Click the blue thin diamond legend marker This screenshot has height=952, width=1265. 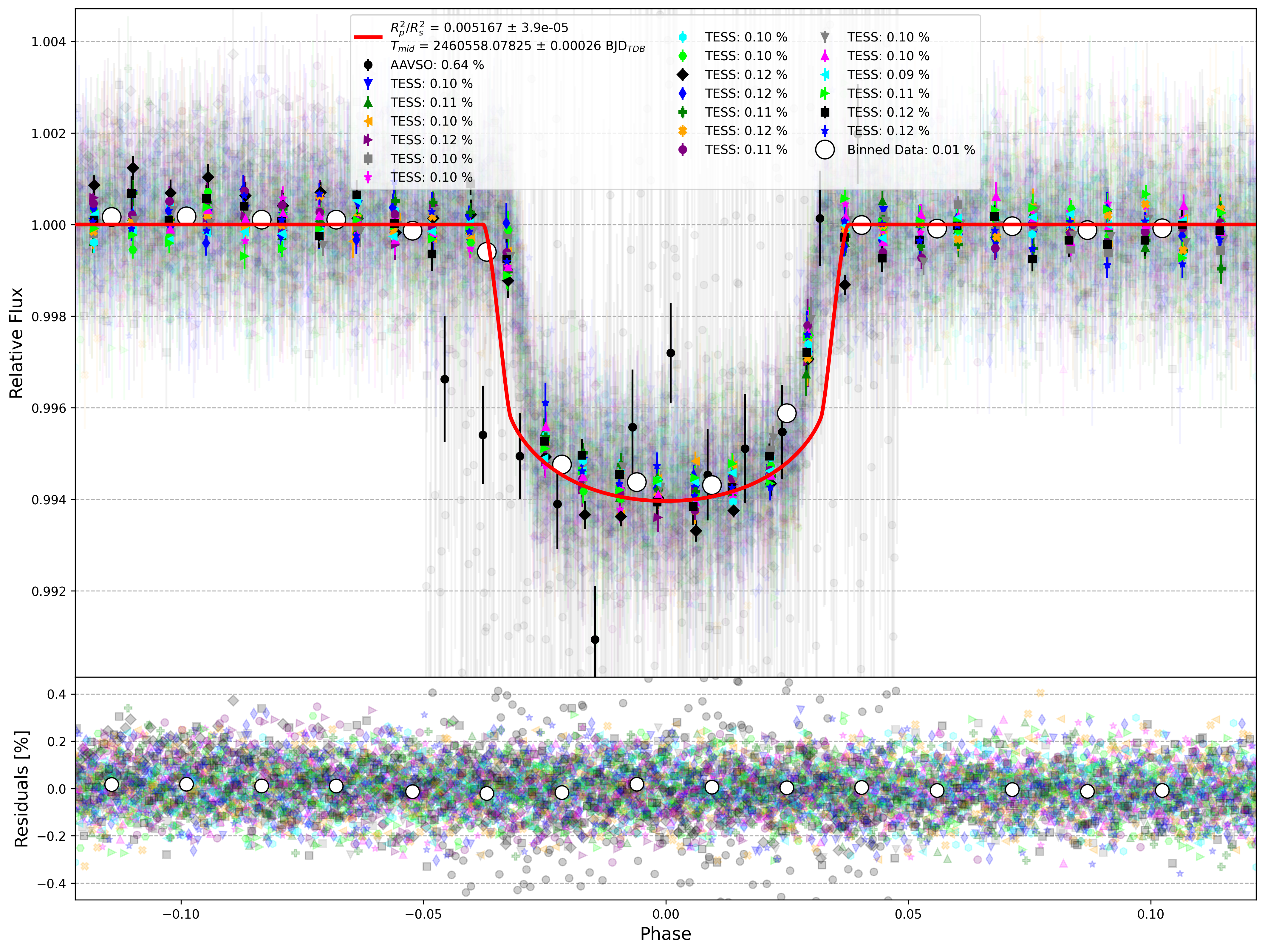[x=682, y=93]
